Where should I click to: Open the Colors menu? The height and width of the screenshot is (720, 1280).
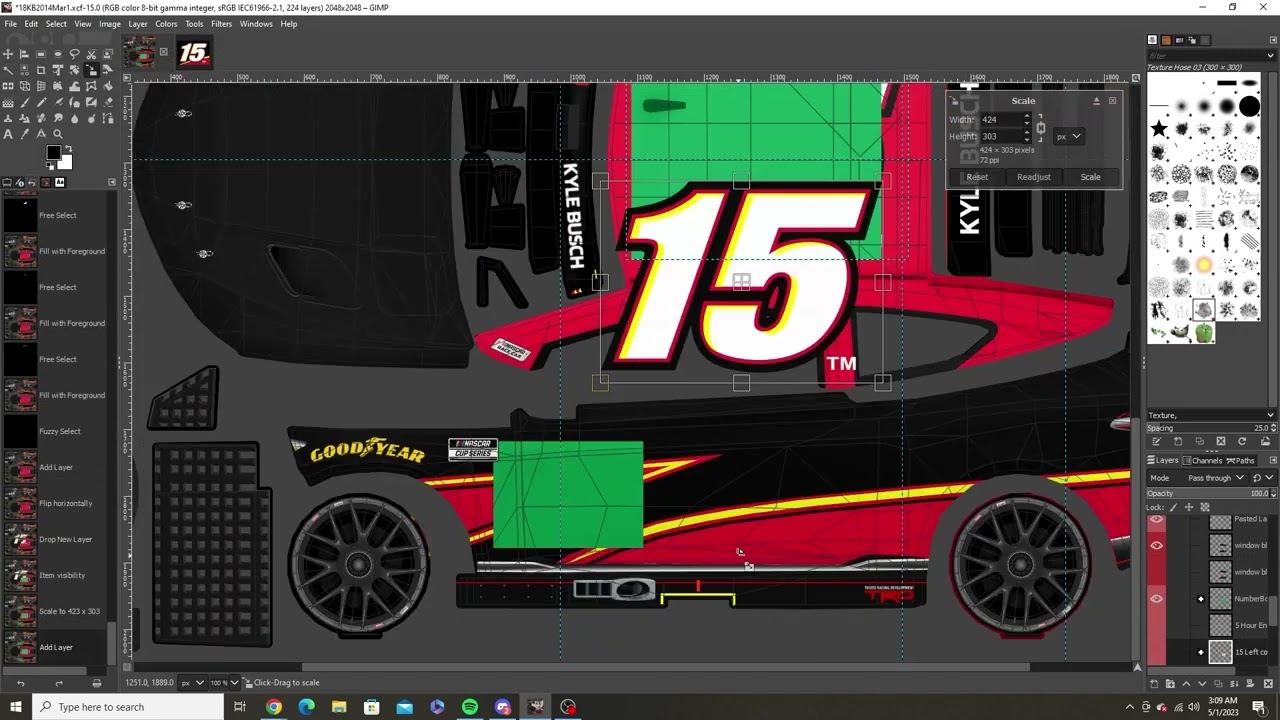pyautogui.click(x=166, y=24)
